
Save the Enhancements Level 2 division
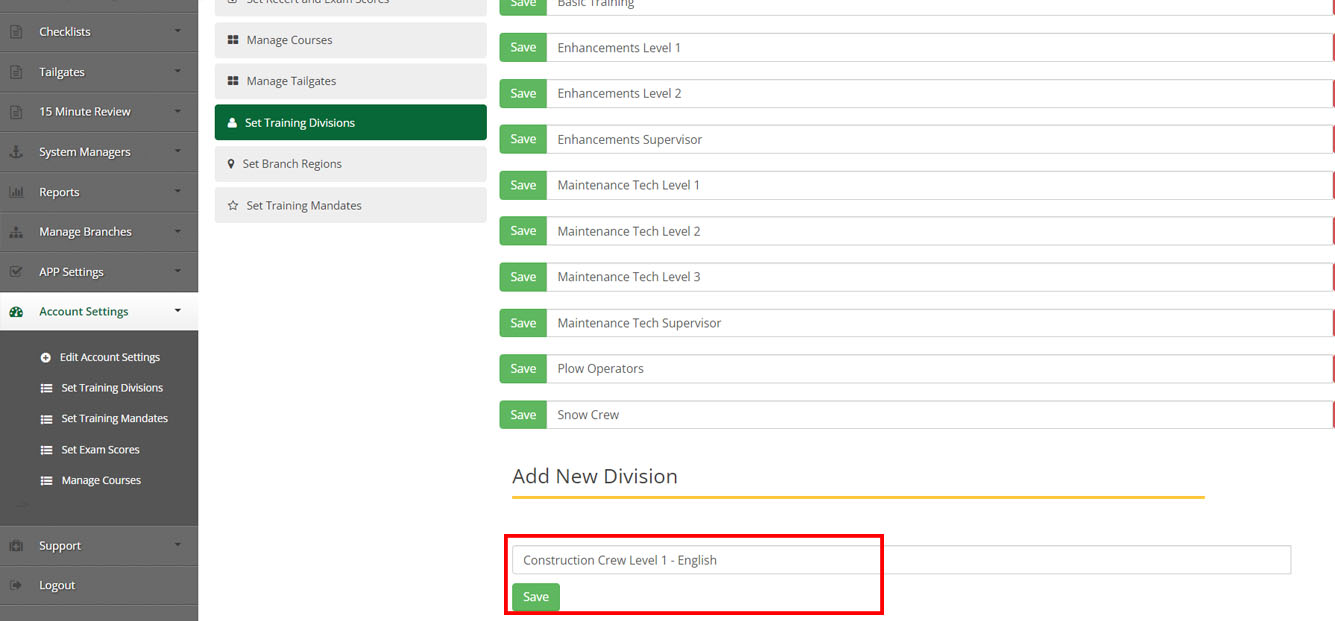click(x=523, y=94)
